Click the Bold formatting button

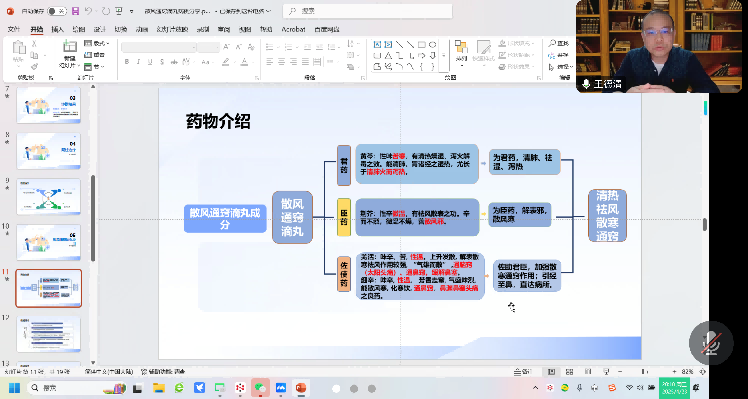[127, 62]
